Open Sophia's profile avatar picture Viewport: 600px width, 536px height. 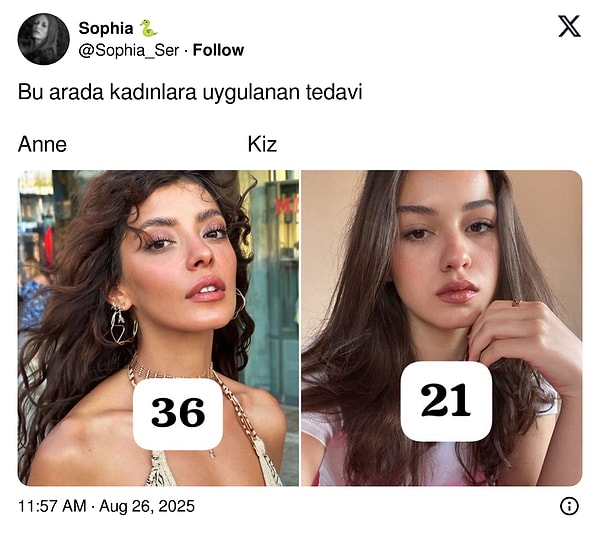pos(44,39)
